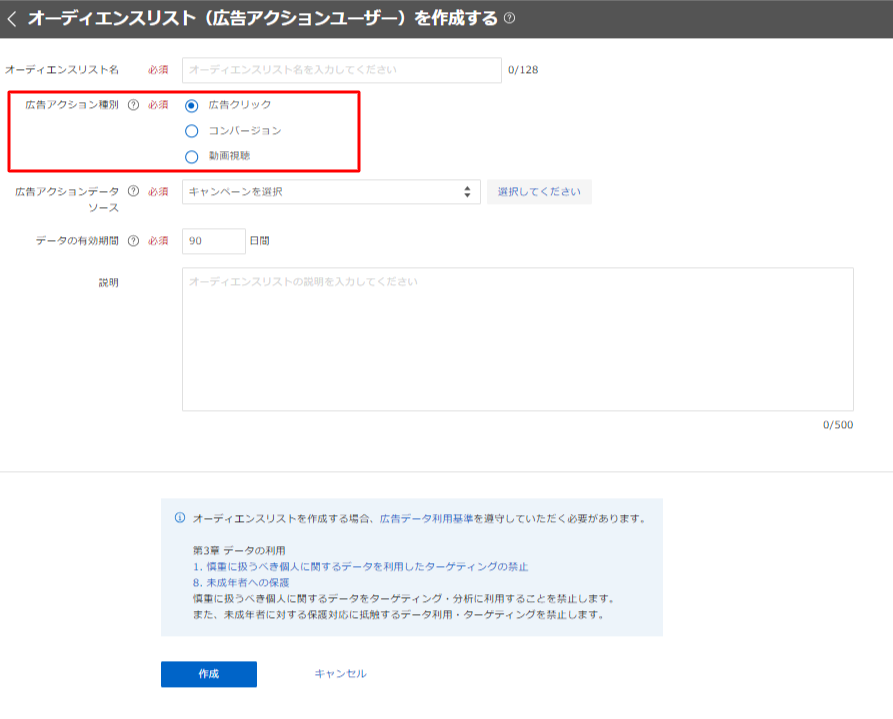Click the info icon in the notice box

[180, 518]
